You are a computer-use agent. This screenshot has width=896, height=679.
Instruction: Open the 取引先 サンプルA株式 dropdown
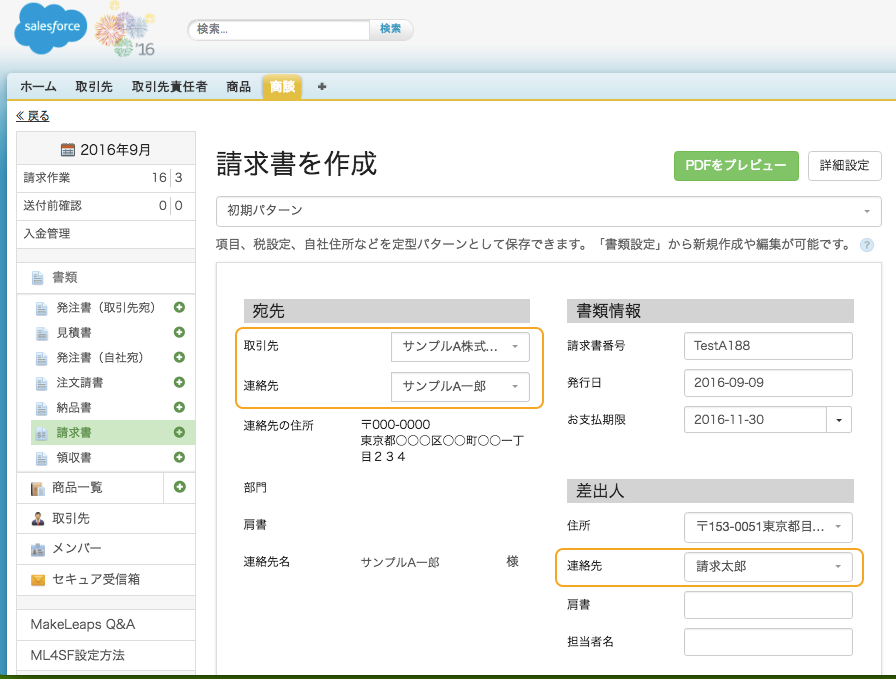coord(460,347)
